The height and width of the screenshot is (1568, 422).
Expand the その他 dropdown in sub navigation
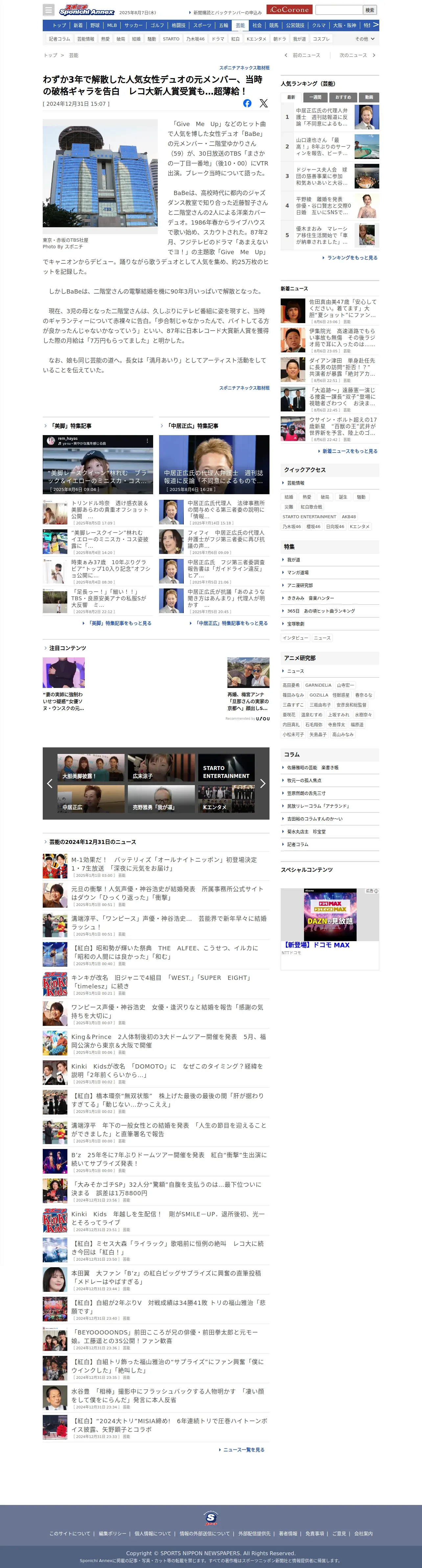[x=365, y=39]
